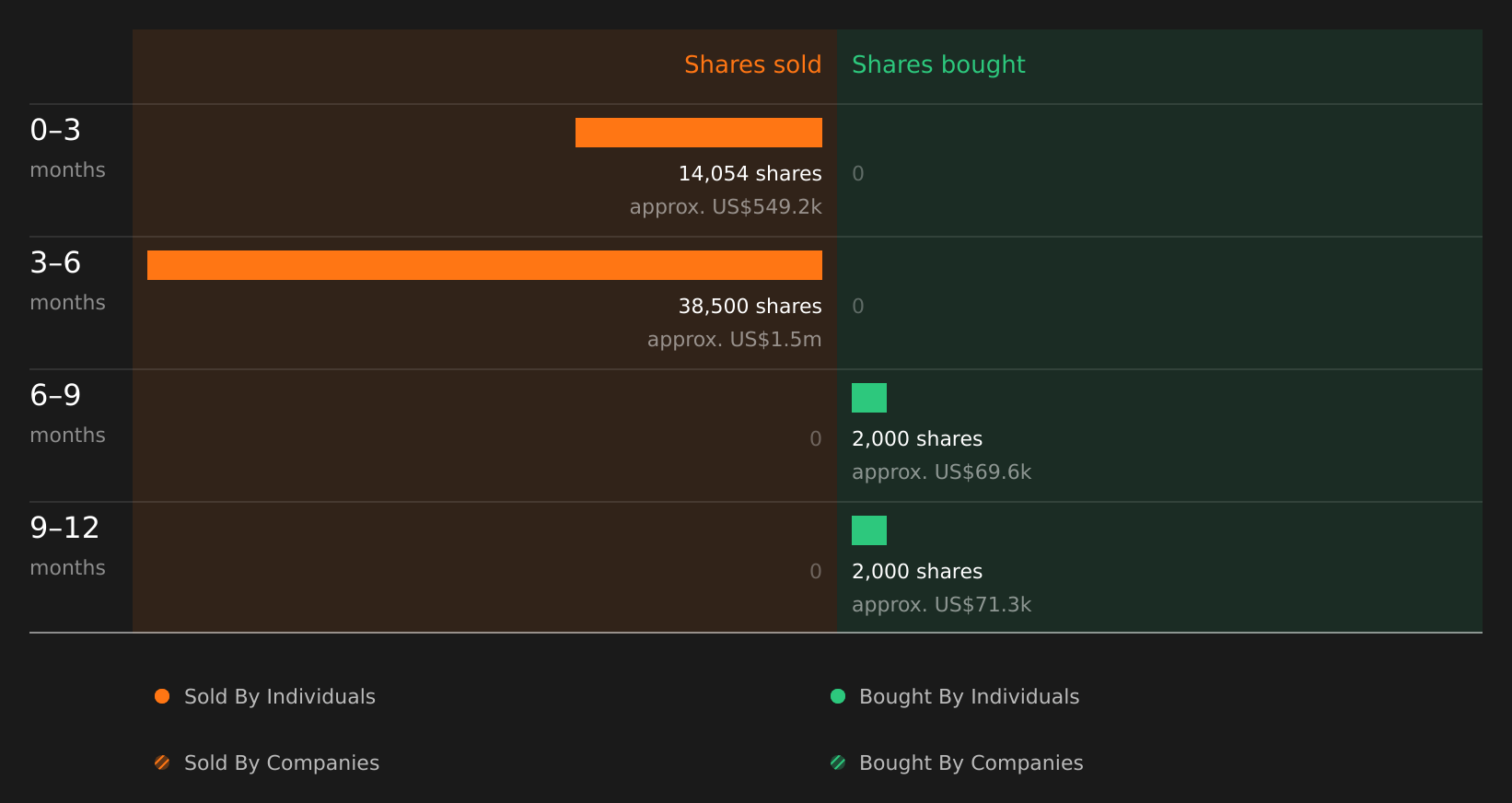
Task: Click the 38,500 shares value
Action: (750, 306)
